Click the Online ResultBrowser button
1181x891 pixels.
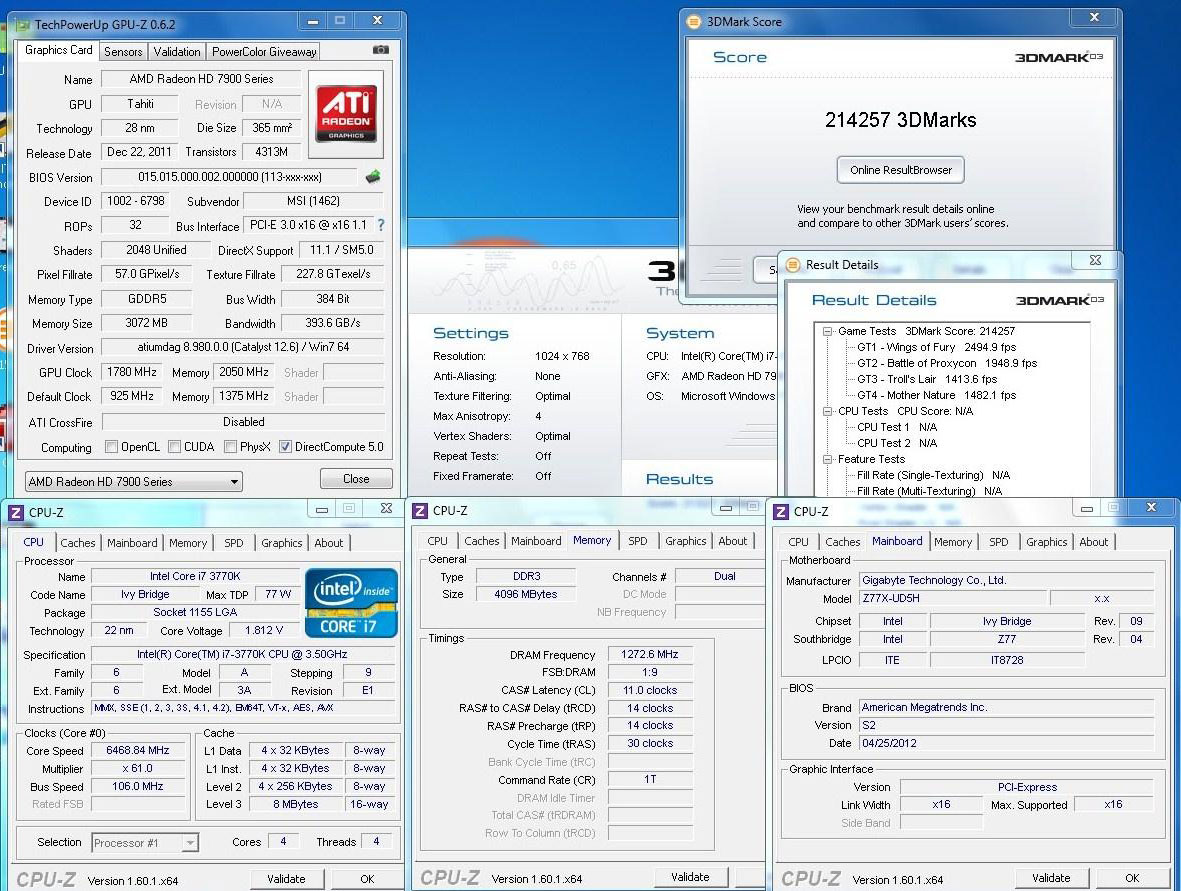(900, 170)
